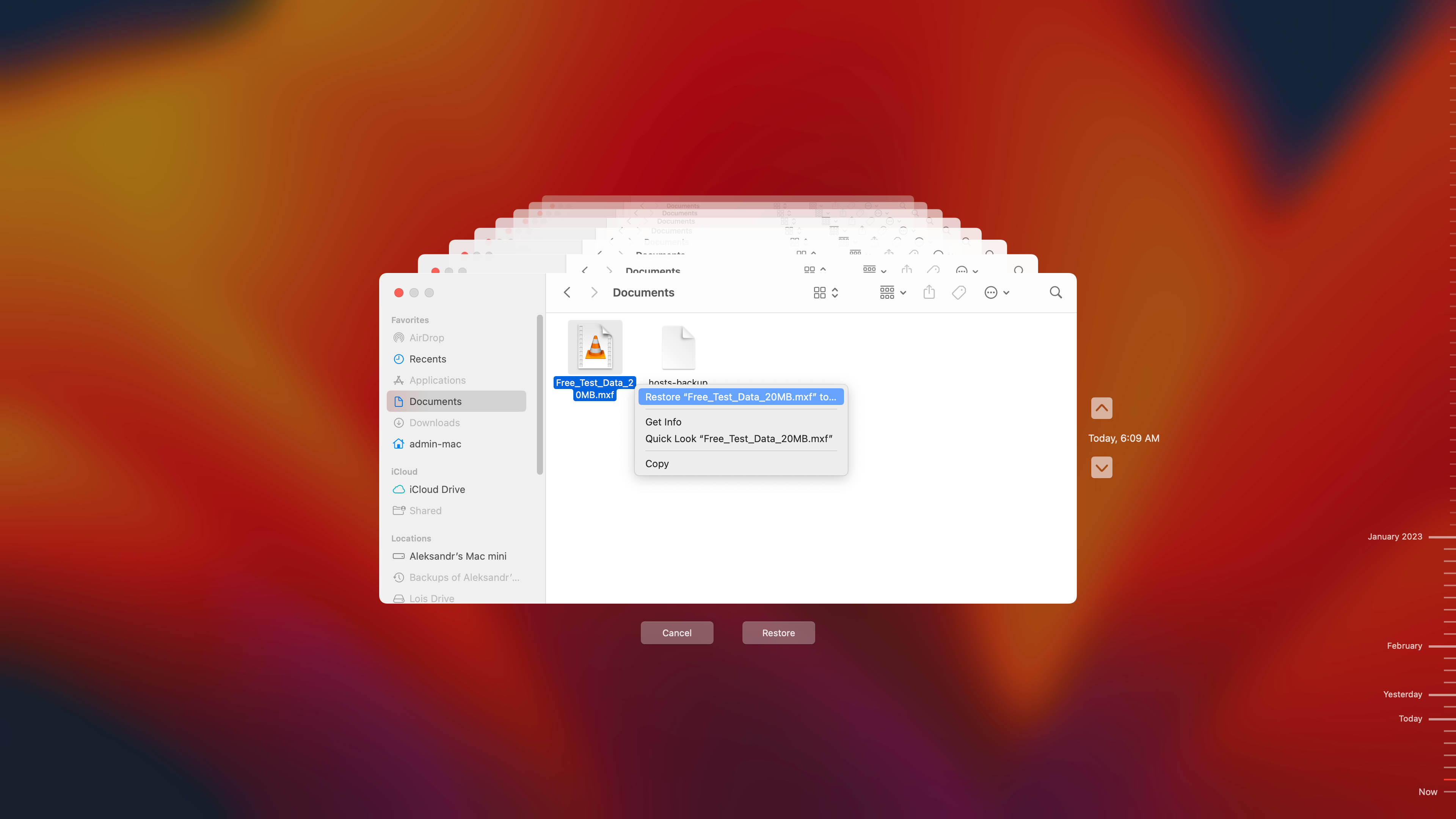Click 'Get Info' for selected file

pos(663,421)
